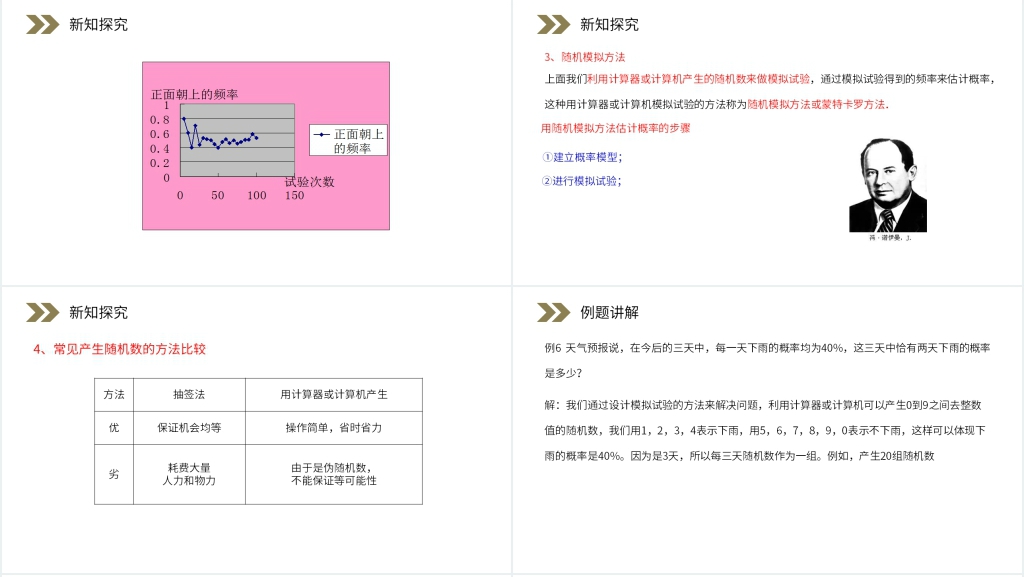This screenshot has width=1024, height=577.
Task: Select the gold double-arrow icon on second slide
Action: [x=551, y=24]
